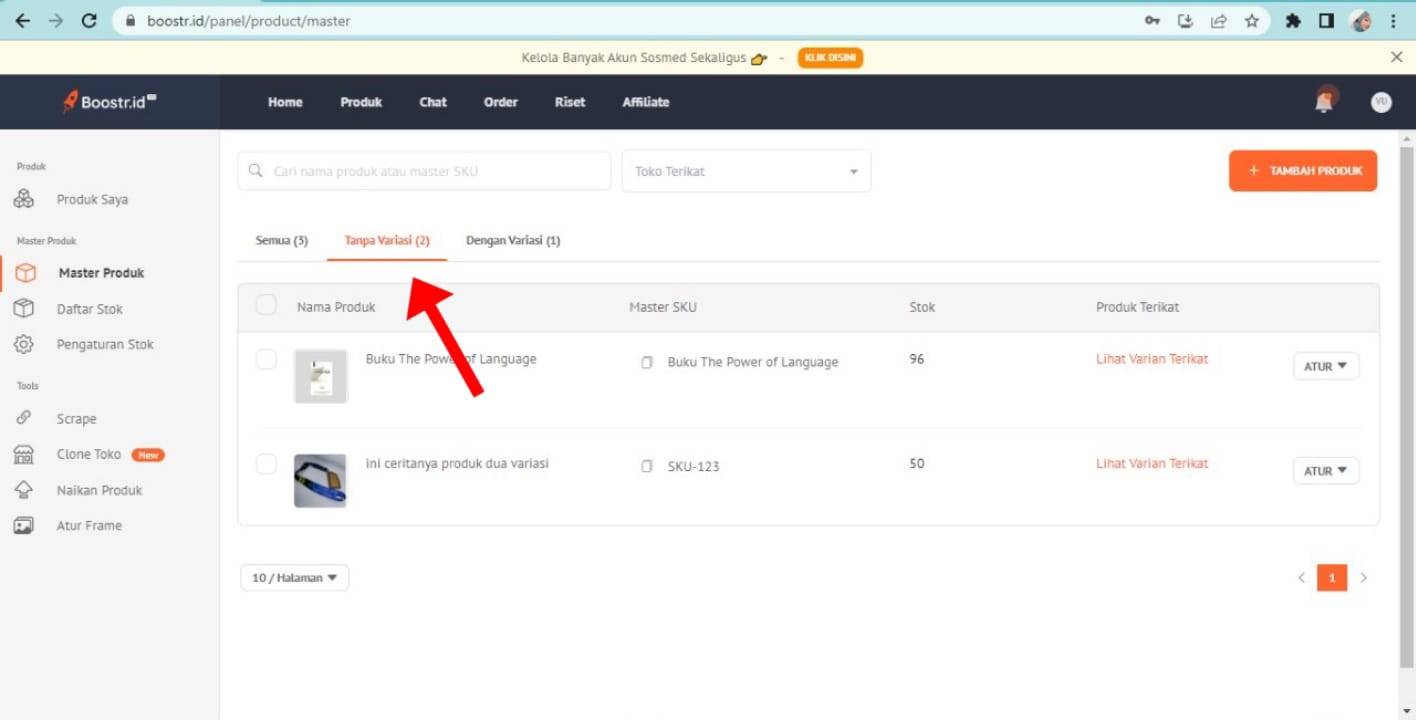The width and height of the screenshot is (1416, 720).
Task: Open the 10 / Halaman page size dropdown
Action: coord(294,577)
